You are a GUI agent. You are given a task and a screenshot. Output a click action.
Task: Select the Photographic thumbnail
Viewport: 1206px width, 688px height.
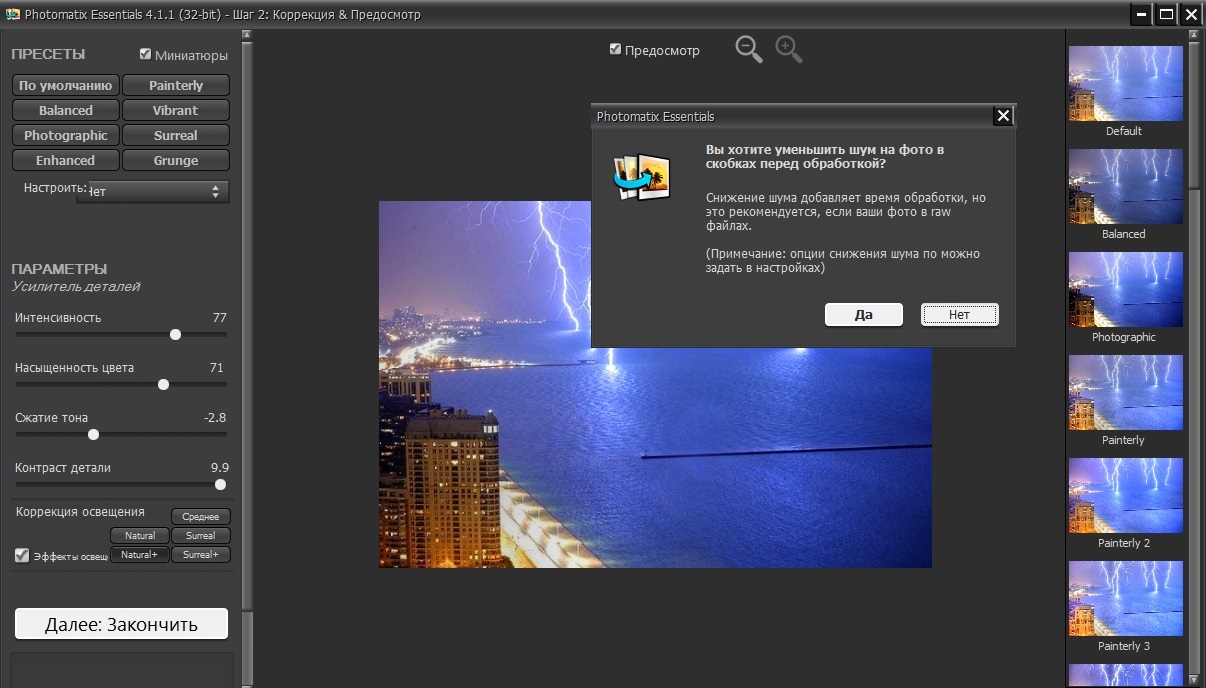pos(1125,290)
